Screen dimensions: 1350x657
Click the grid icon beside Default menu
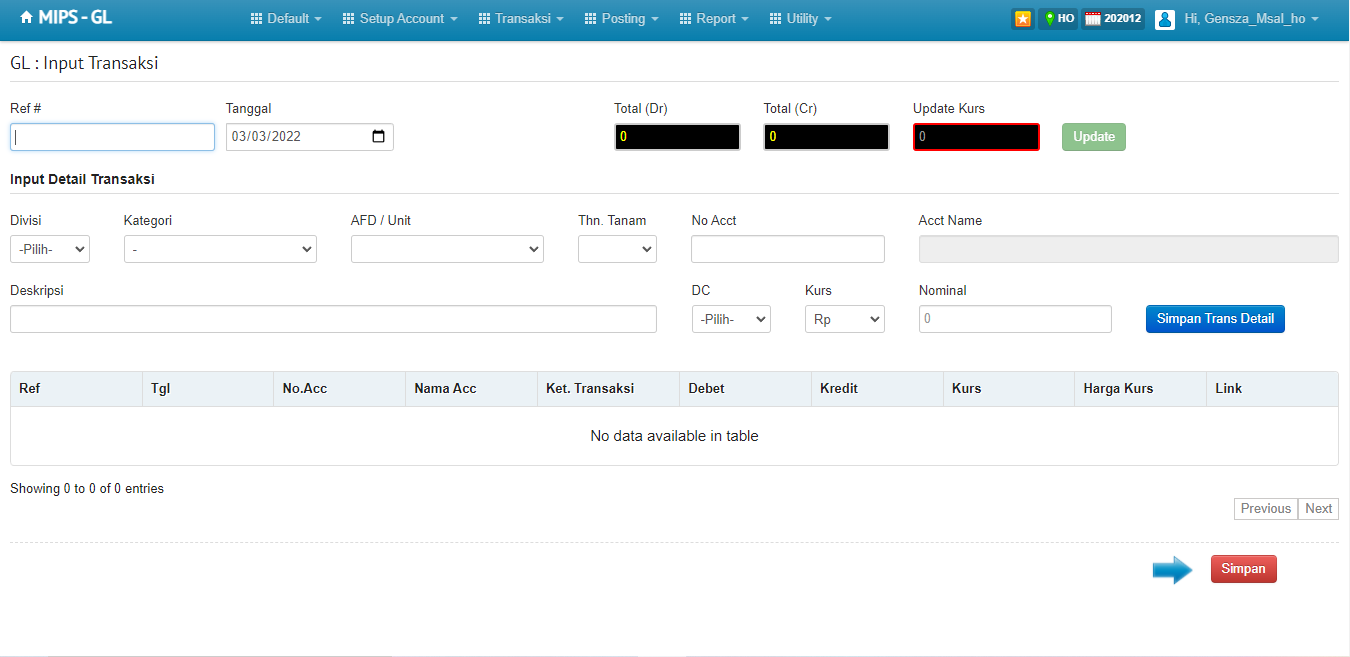(256, 18)
